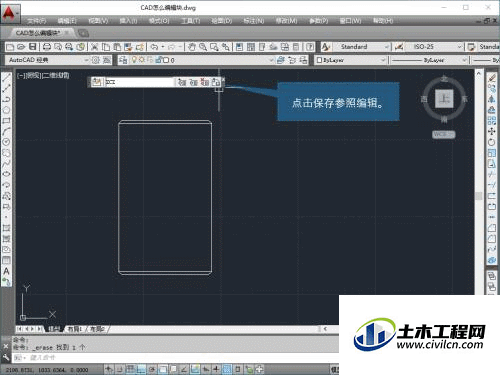Toggle layer 0 freeze sun icon
The image size is (500, 375).
pos(142,60)
